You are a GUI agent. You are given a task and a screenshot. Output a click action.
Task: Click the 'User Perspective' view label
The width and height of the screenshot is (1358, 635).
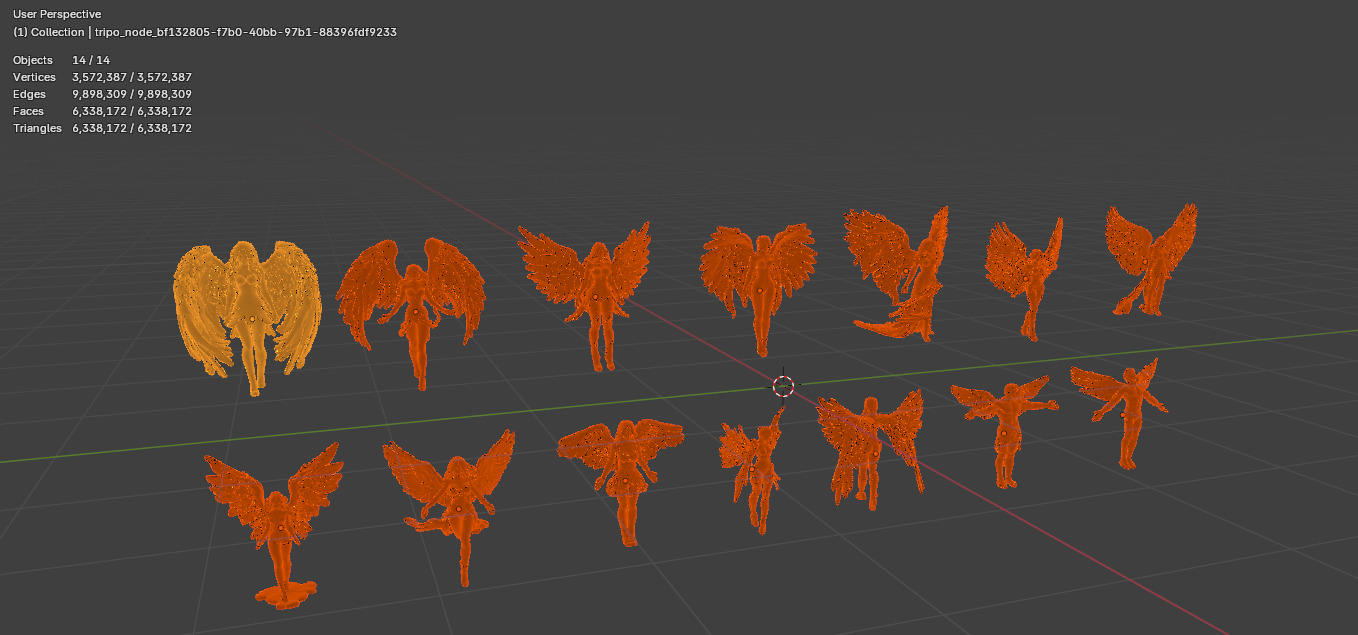56,14
